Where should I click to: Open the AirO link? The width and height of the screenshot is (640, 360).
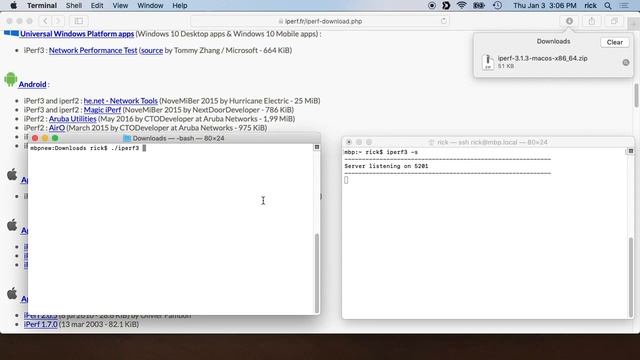(57, 127)
